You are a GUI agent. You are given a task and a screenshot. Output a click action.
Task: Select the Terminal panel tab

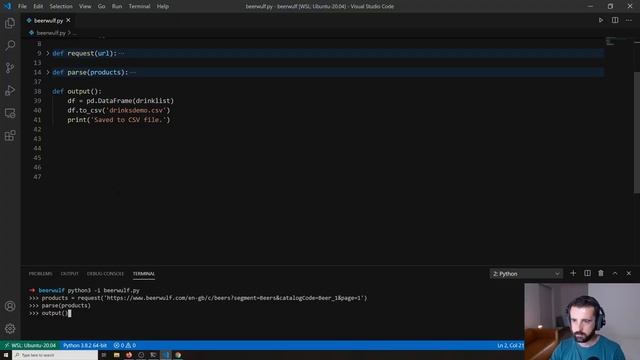(144, 273)
